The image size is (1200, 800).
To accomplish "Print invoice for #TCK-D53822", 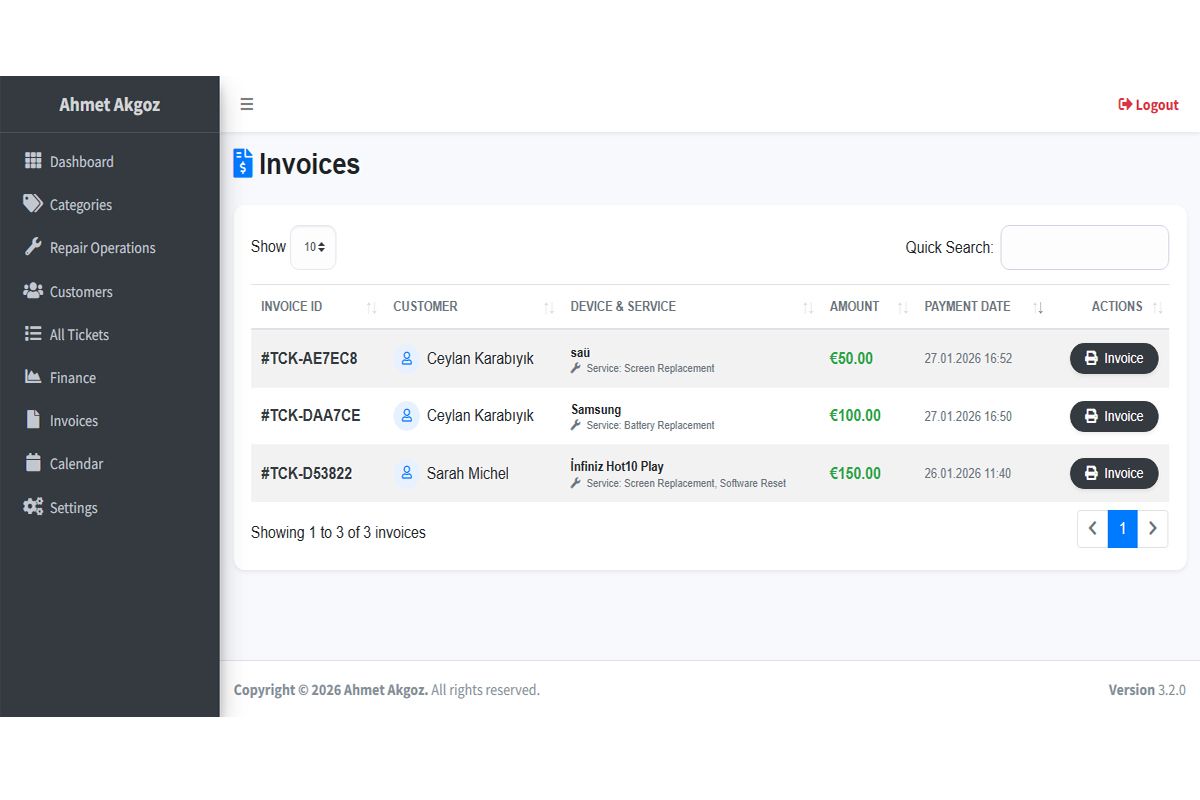I will [1114, 473].
